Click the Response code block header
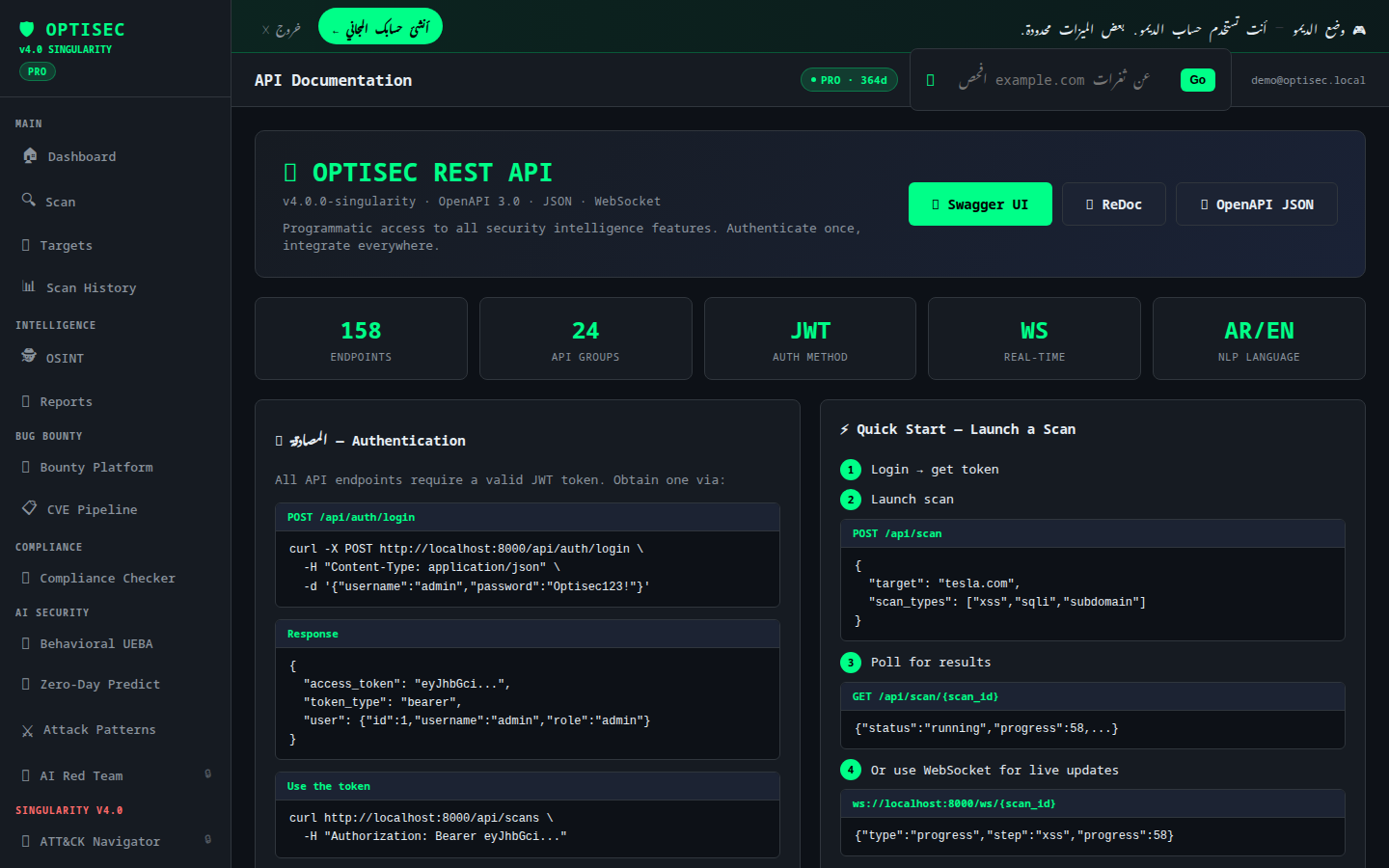 pos(528,635)
